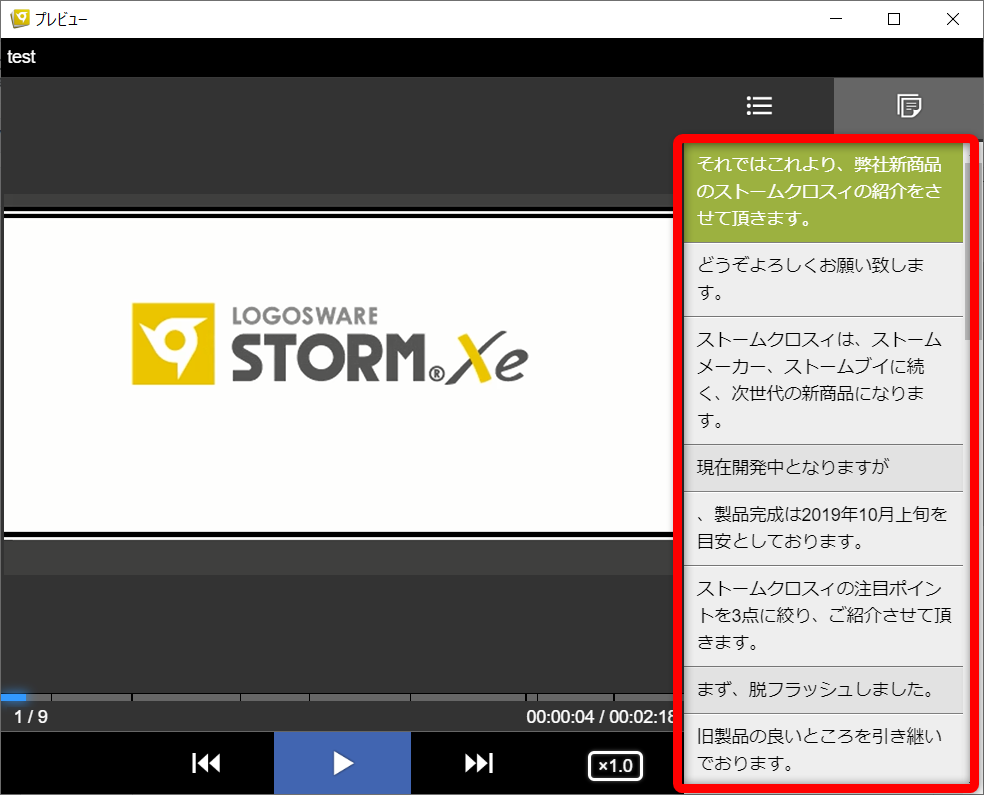Select the 現在開発中となりますが transcript line
This screenshot has height=795, width=984.
(x=822, y=467)
